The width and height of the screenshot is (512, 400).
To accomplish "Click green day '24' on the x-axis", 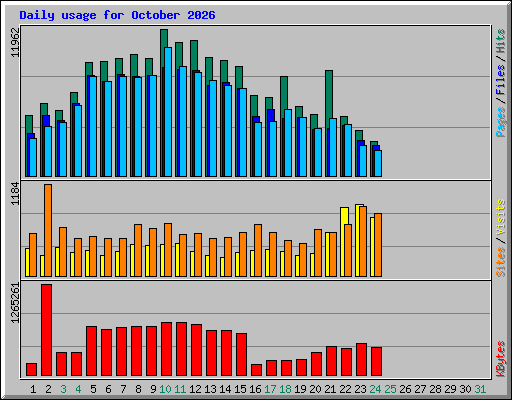I will pyautogui.click(x=375, y=389).
